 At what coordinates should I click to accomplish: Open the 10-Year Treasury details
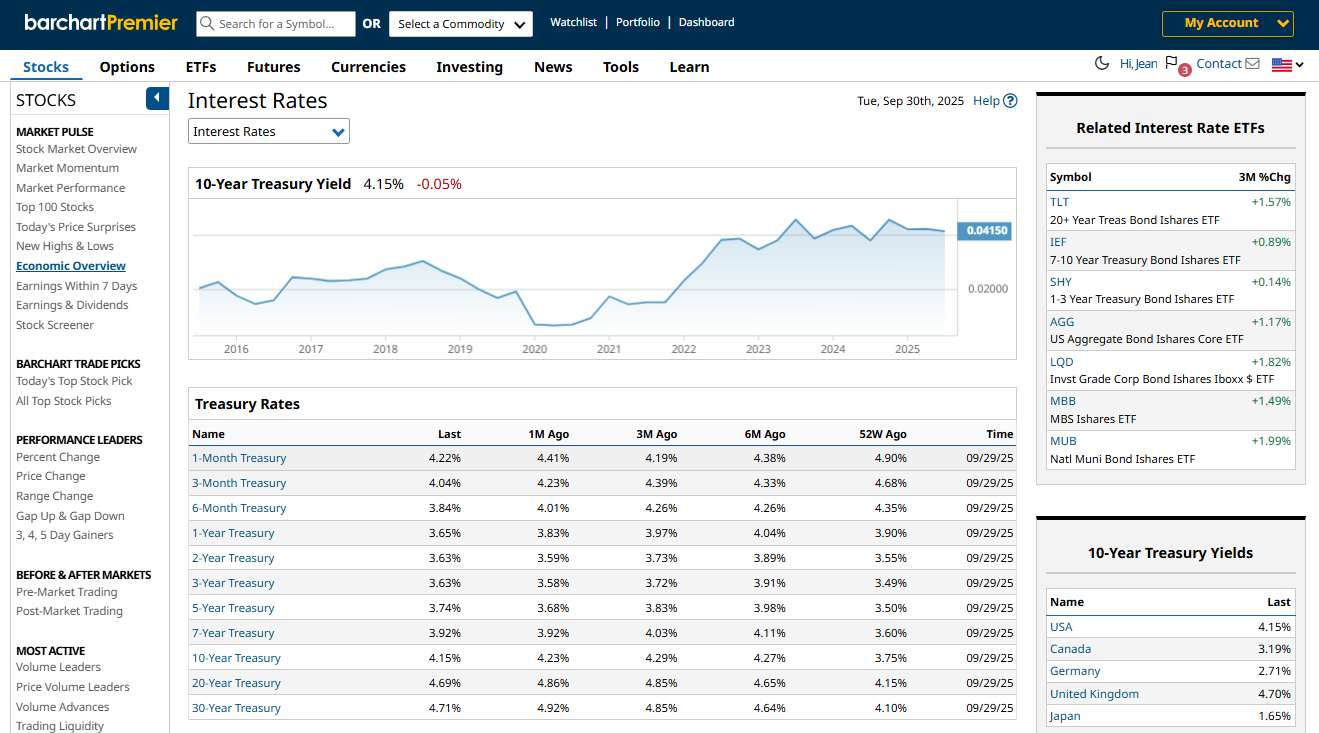[236, 657]
